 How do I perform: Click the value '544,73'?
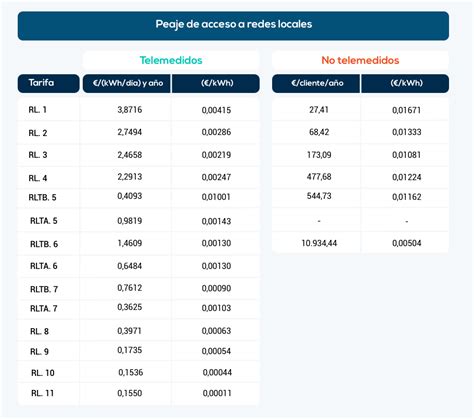point(319,196)
